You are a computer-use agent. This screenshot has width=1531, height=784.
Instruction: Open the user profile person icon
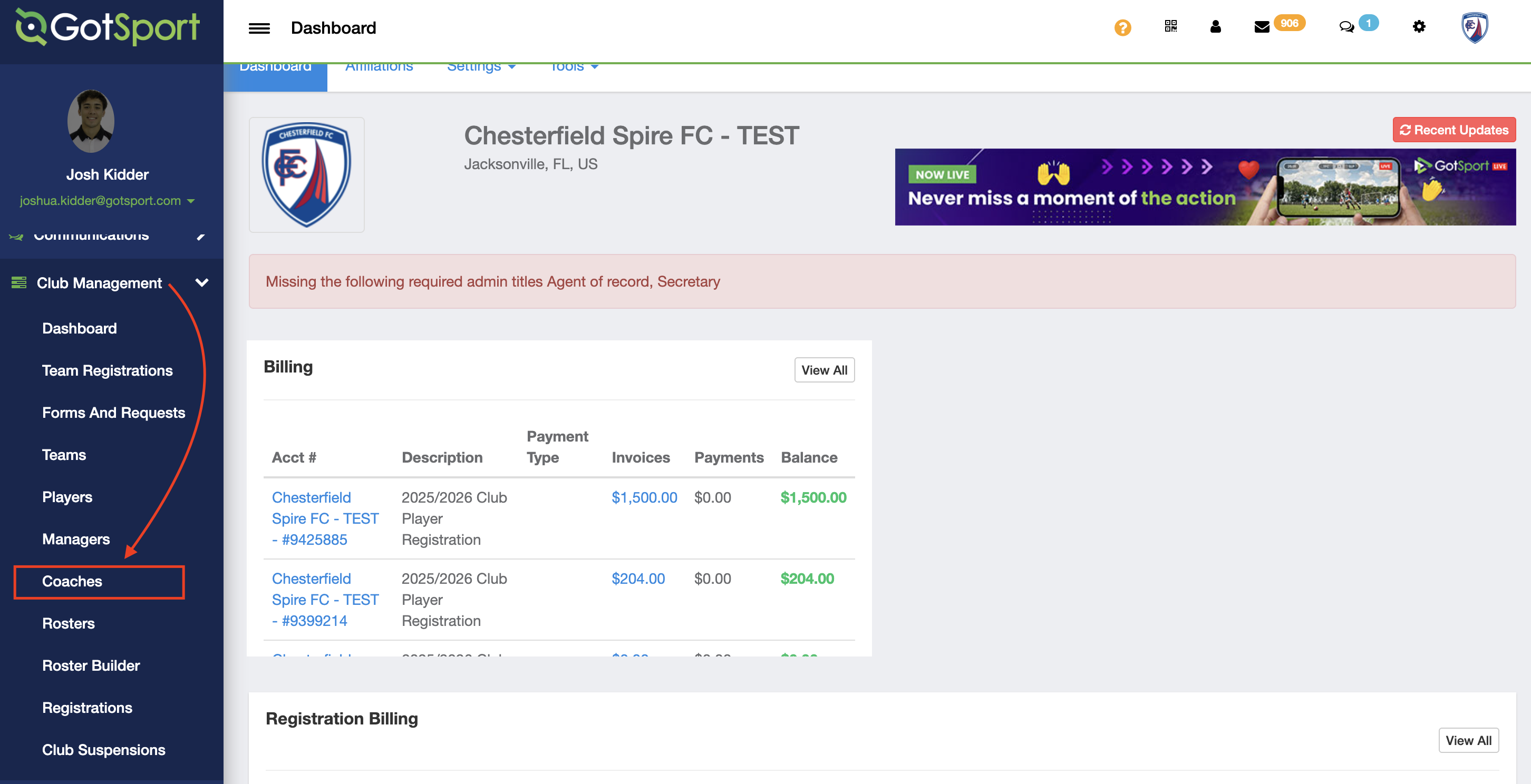point(1215,27)
